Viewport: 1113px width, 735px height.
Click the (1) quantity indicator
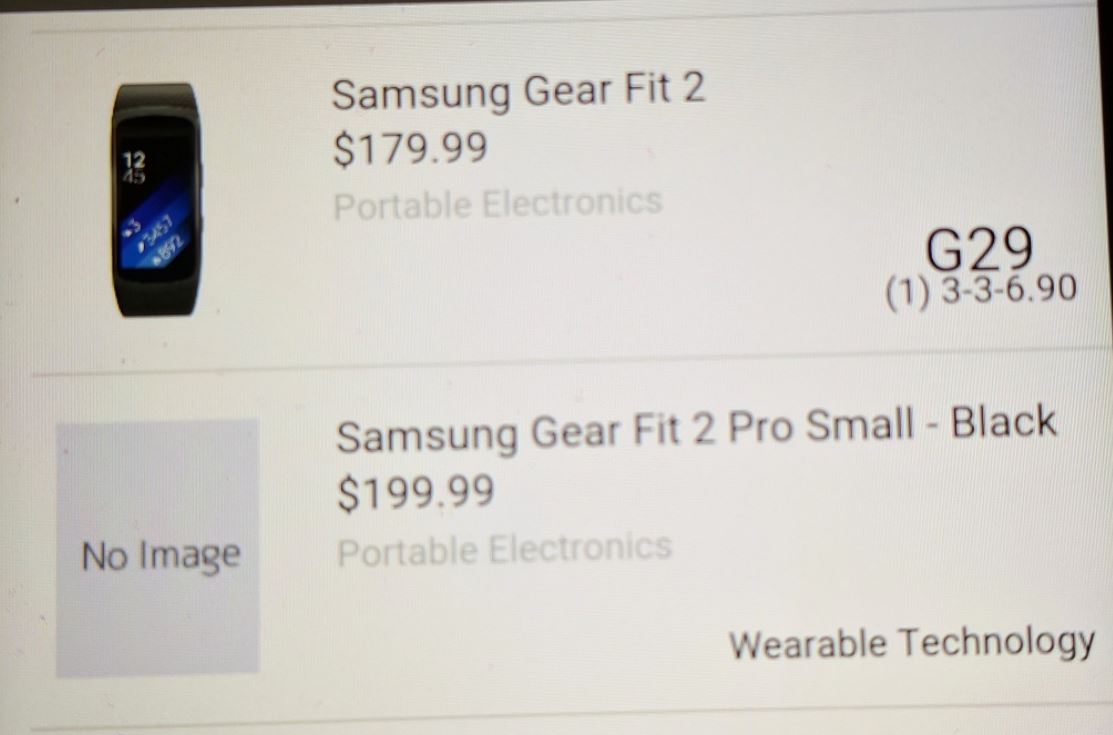click(x=907, y=292)
